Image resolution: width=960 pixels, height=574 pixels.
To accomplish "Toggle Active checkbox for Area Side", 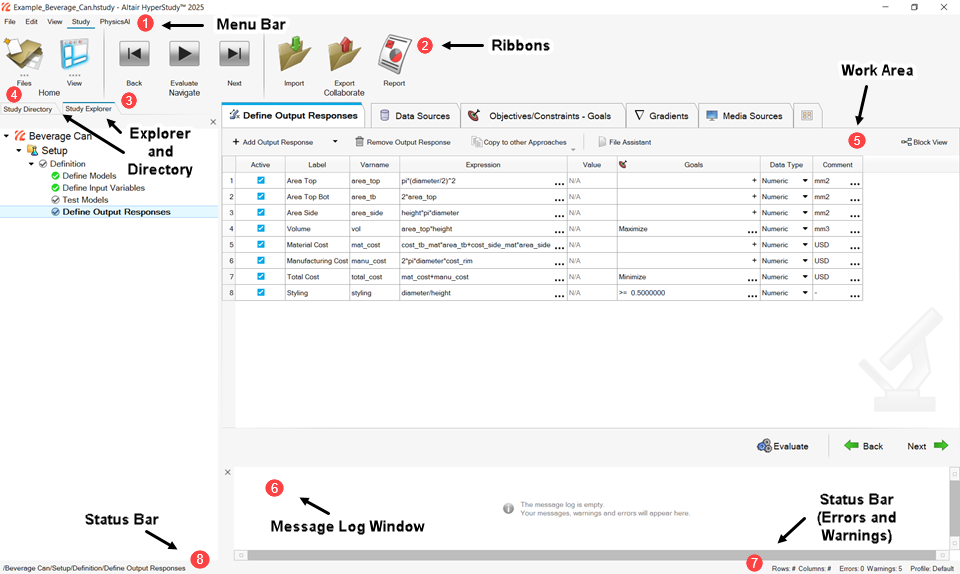I will pyautogui.click(x=261, y=212).
